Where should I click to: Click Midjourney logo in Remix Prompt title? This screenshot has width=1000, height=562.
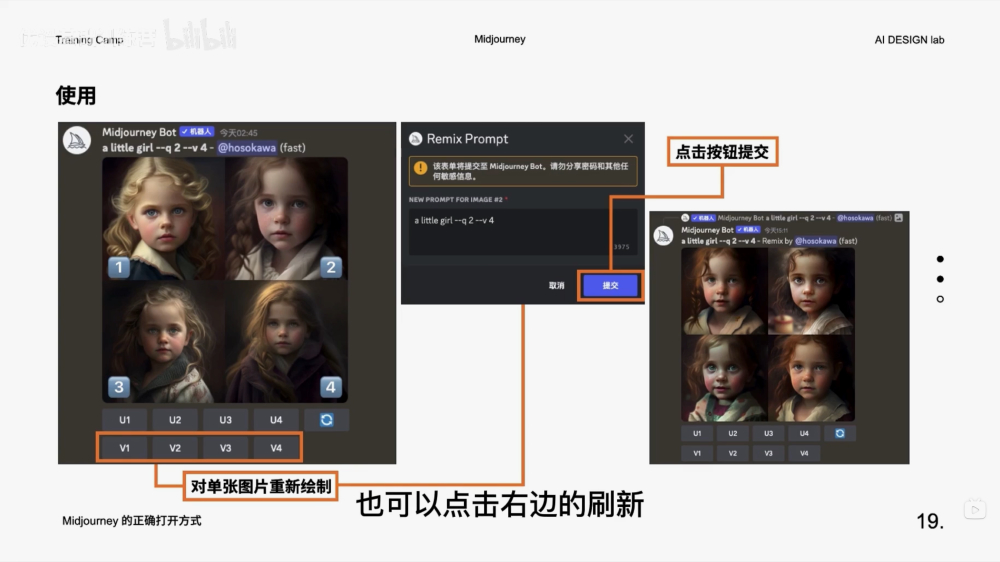coord(416,138)
